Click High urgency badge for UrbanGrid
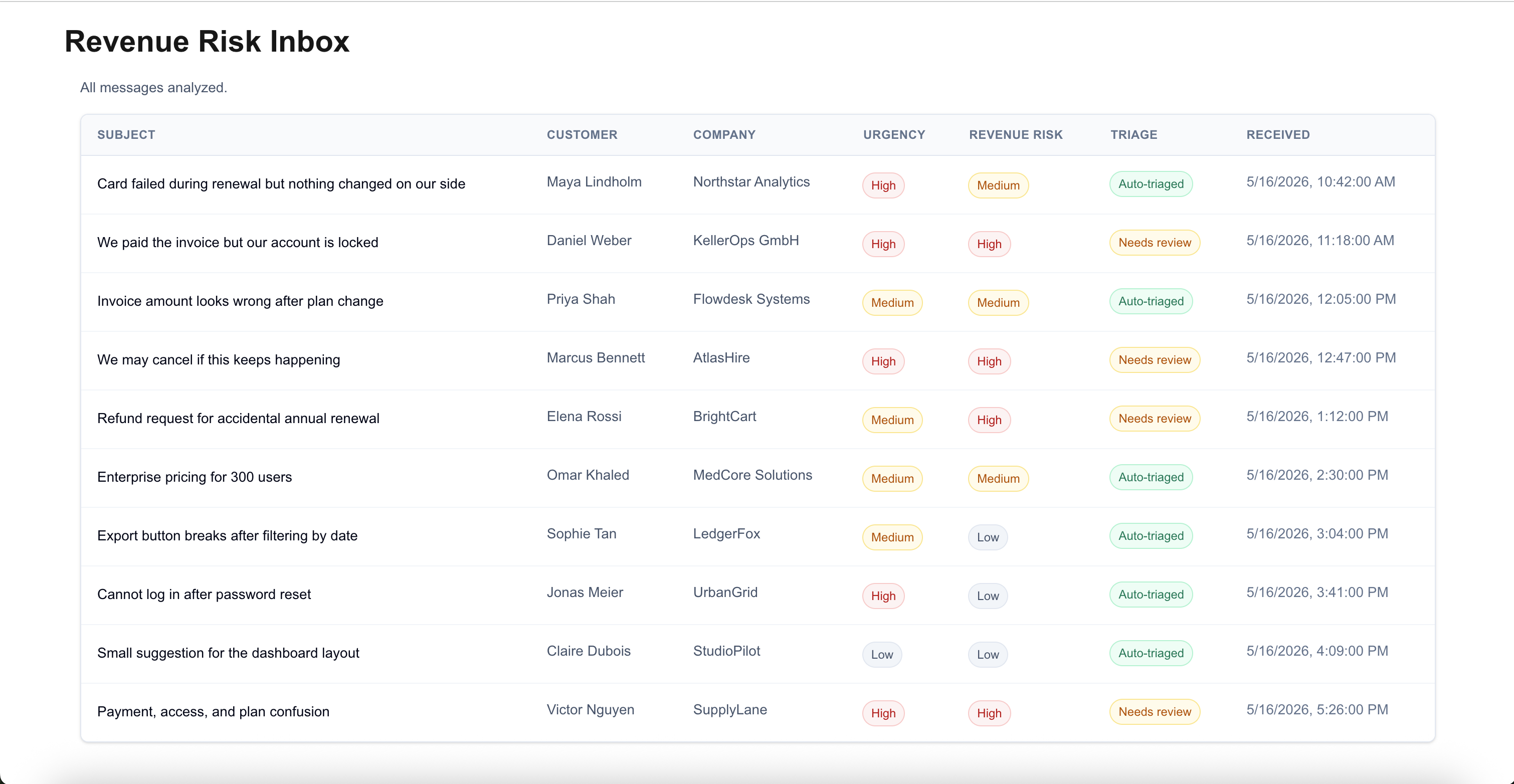Viewport: 1514px width, 784px height. [883, 597]
